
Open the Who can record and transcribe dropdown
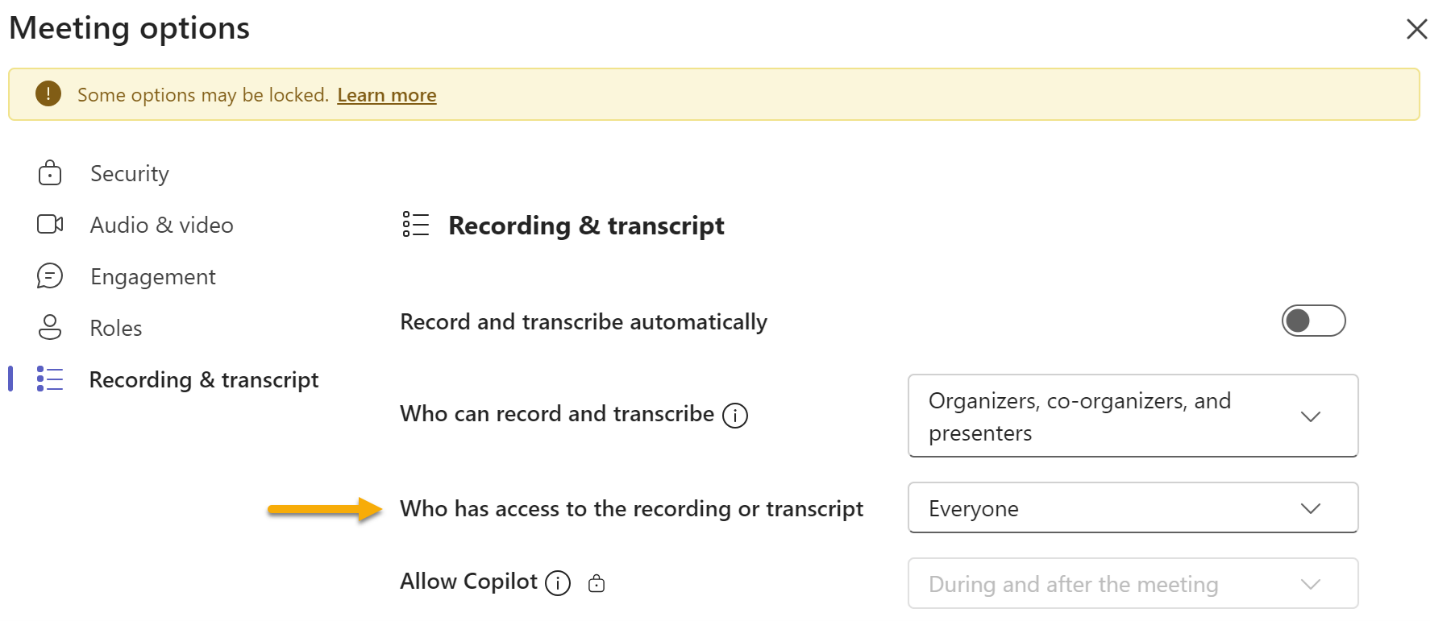1133,416
